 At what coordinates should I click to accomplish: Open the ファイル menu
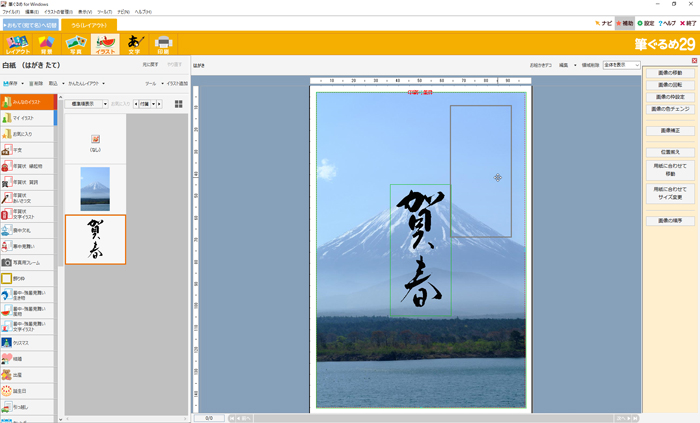[x=11, y=11]
